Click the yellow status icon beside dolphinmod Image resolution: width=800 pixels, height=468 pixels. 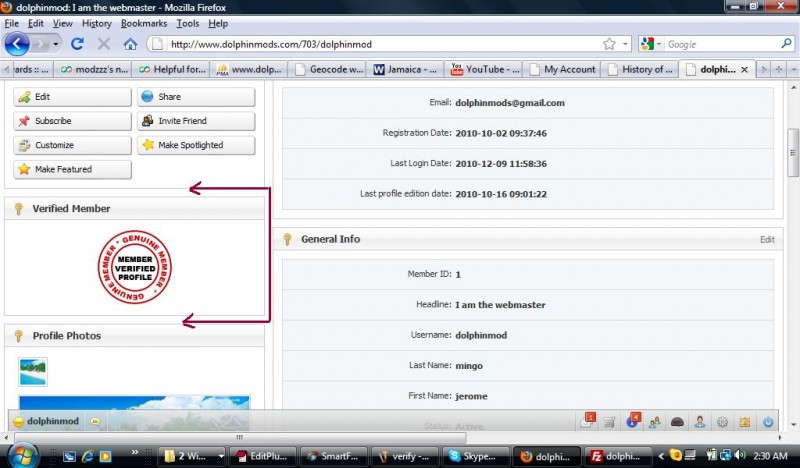point(18,422)
